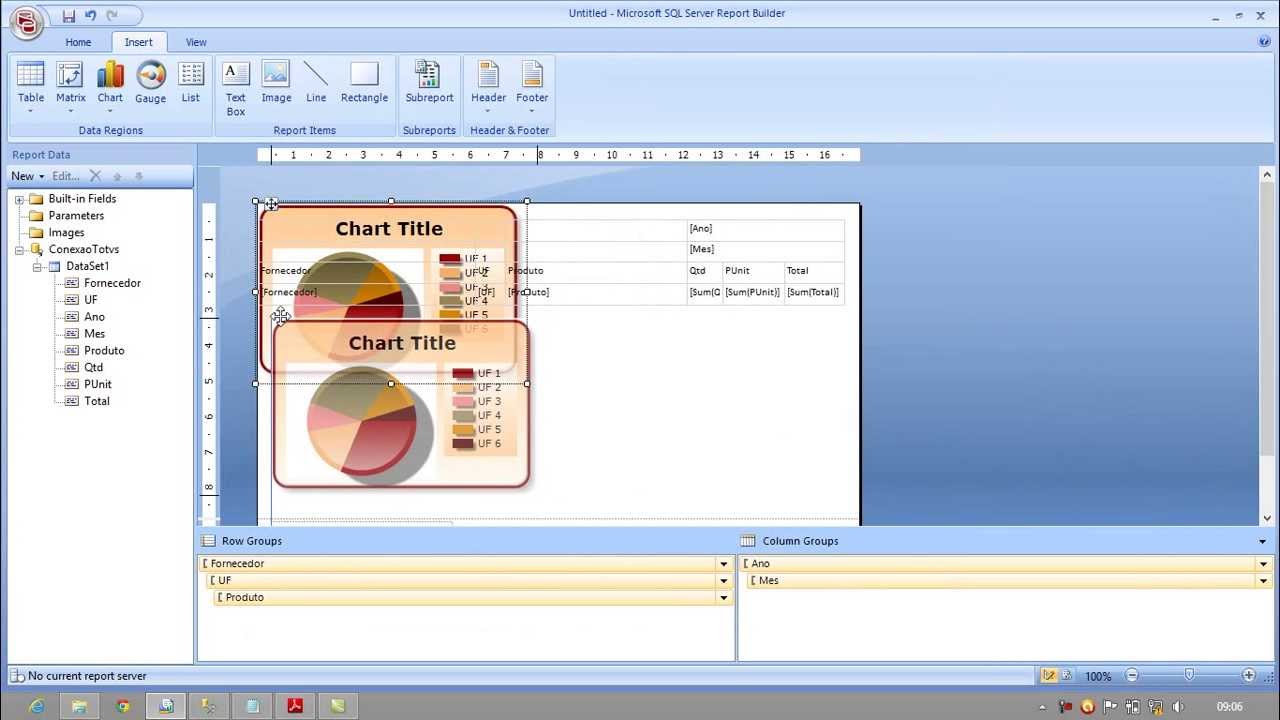Redo the last undone action
The width and height of the screenshot is (1280, 720).
112,16
